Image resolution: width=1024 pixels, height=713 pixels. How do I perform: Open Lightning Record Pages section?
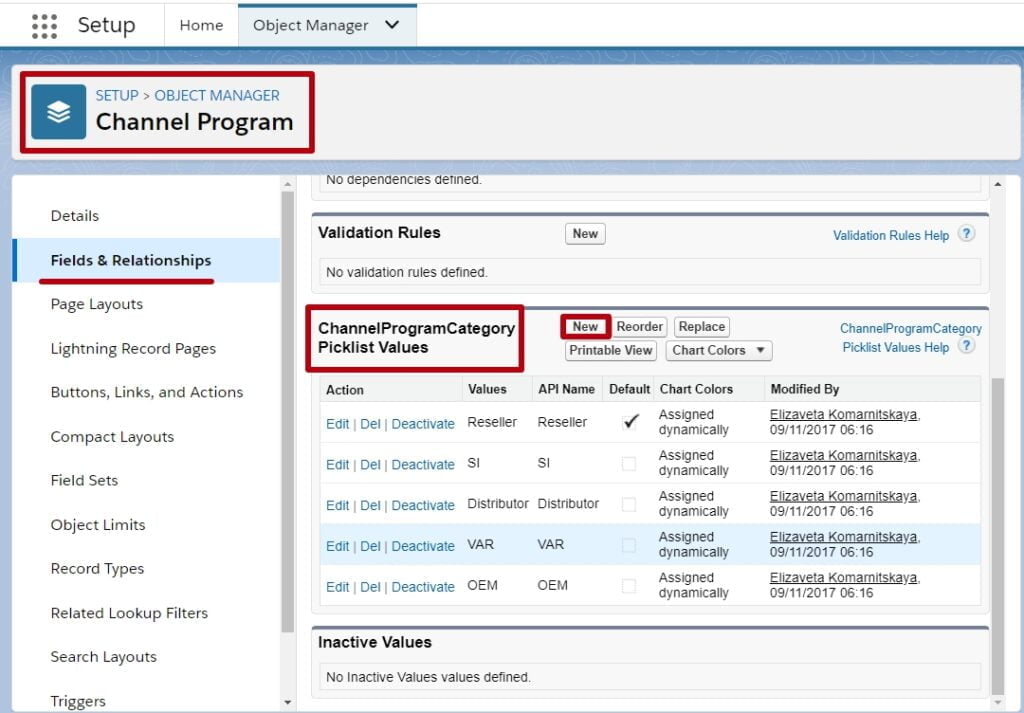pyautogui.click(x=133, y=349)
